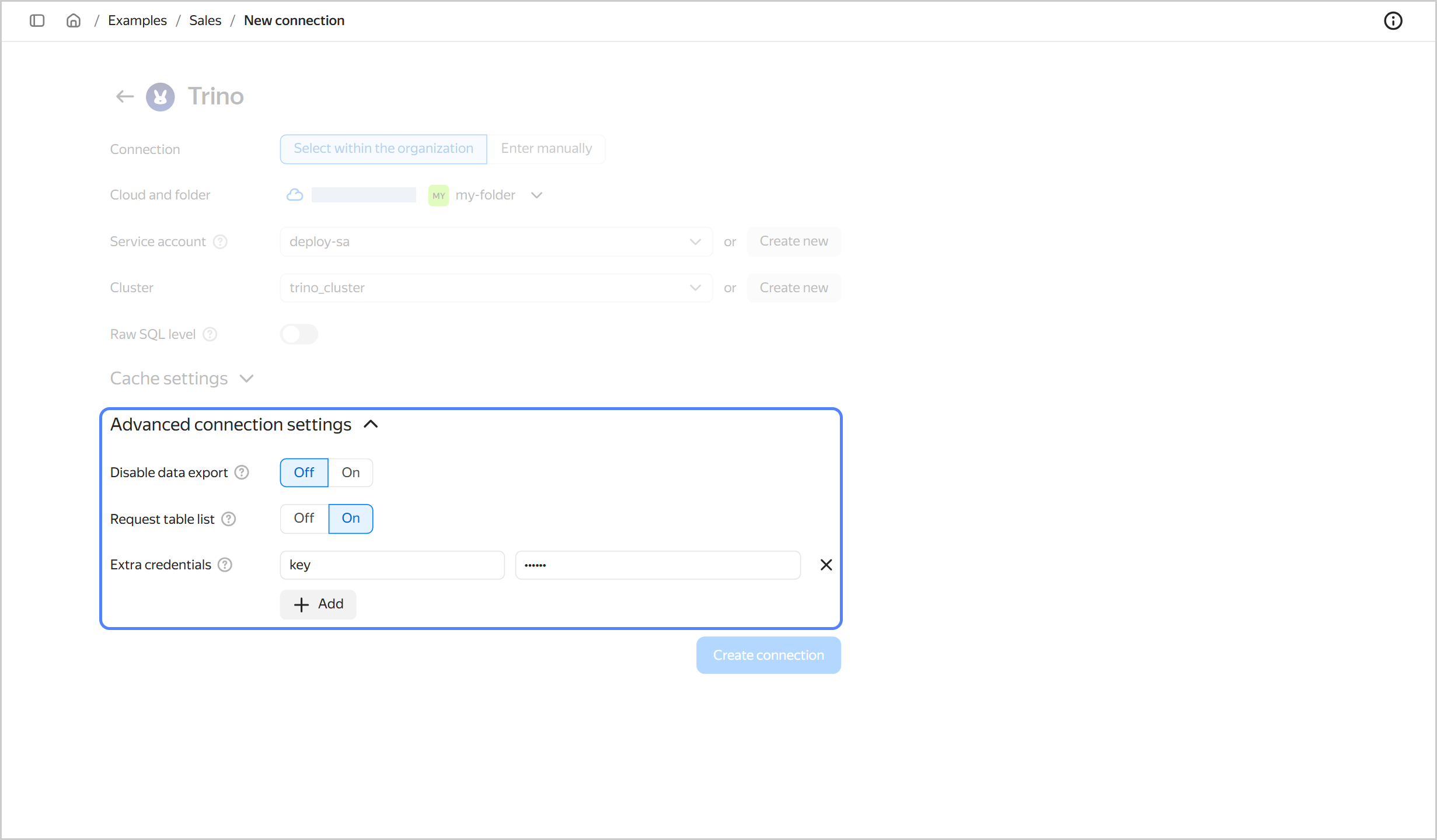
Task: Expand Cache settings section
Action: click(182, 379)
